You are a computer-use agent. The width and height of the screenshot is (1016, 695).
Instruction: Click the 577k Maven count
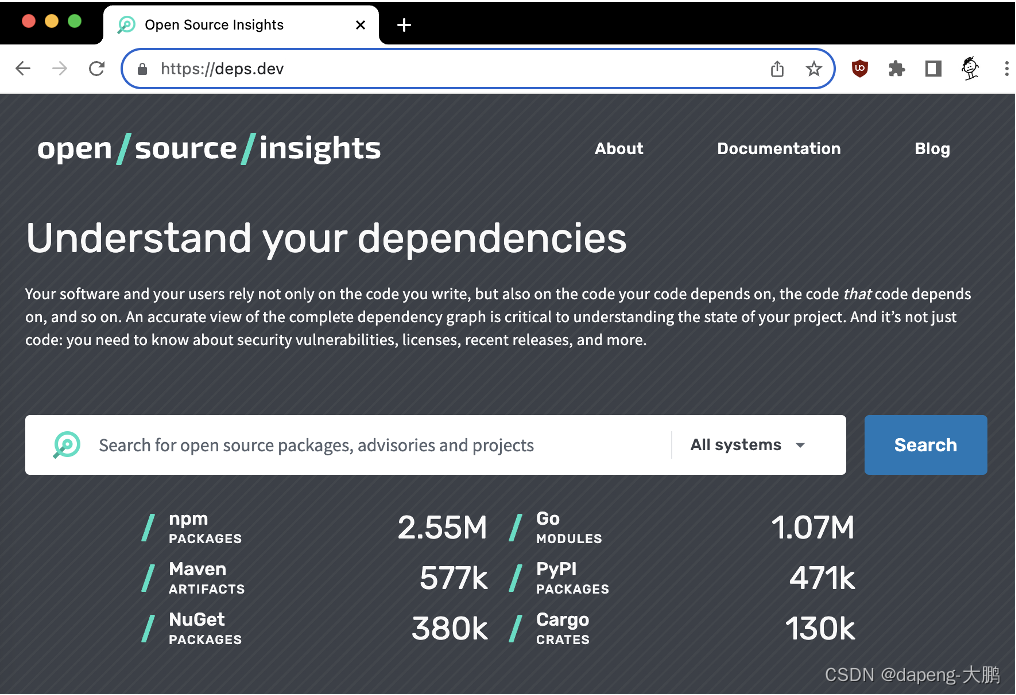coord(454,578)
